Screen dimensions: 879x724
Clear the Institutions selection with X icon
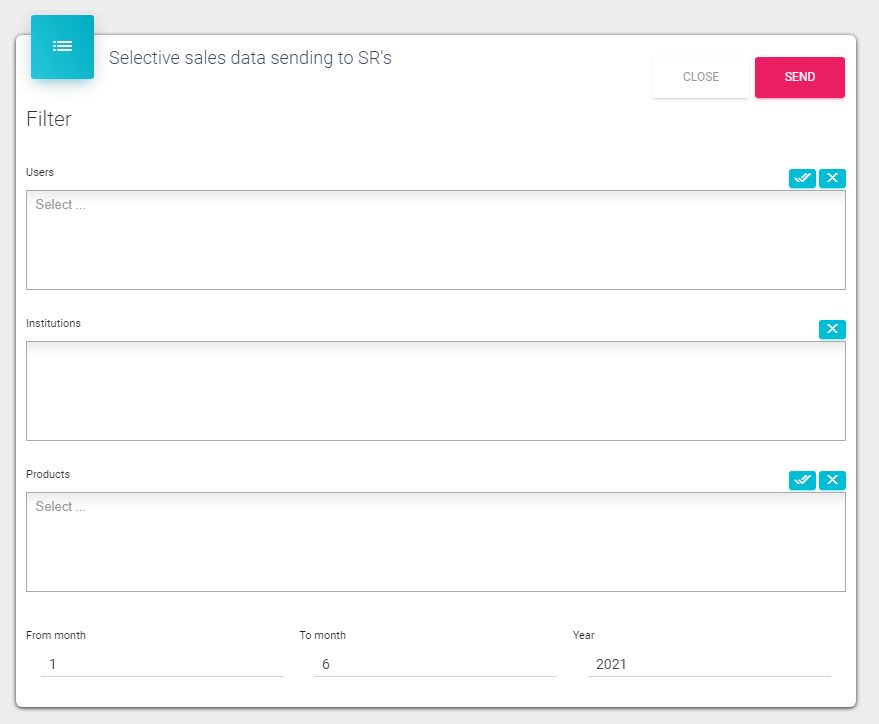(832, 330)
